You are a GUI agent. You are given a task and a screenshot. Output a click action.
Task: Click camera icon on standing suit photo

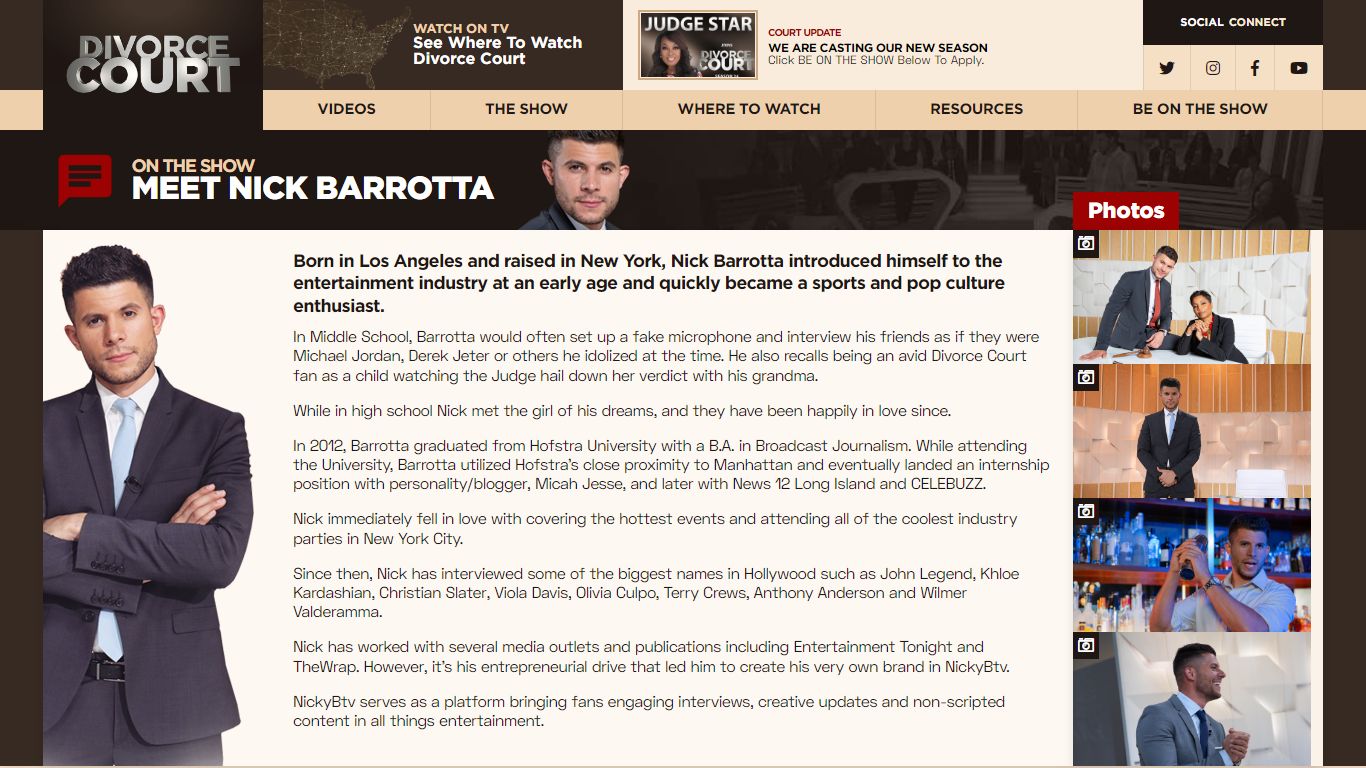1086,377
